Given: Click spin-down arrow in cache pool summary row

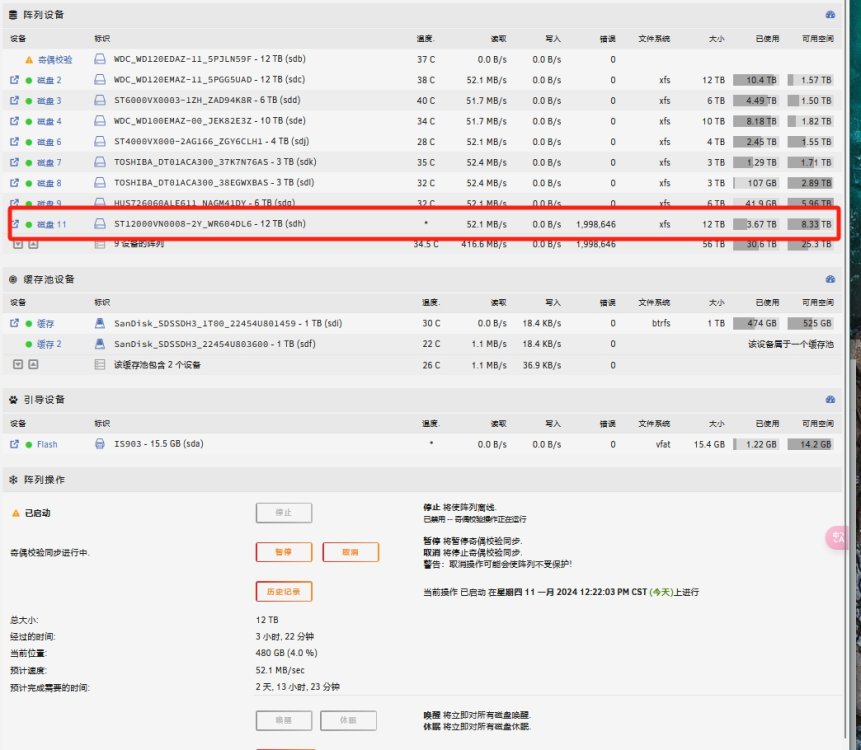Looking at the screenshot, I should (x=18, y=365).
